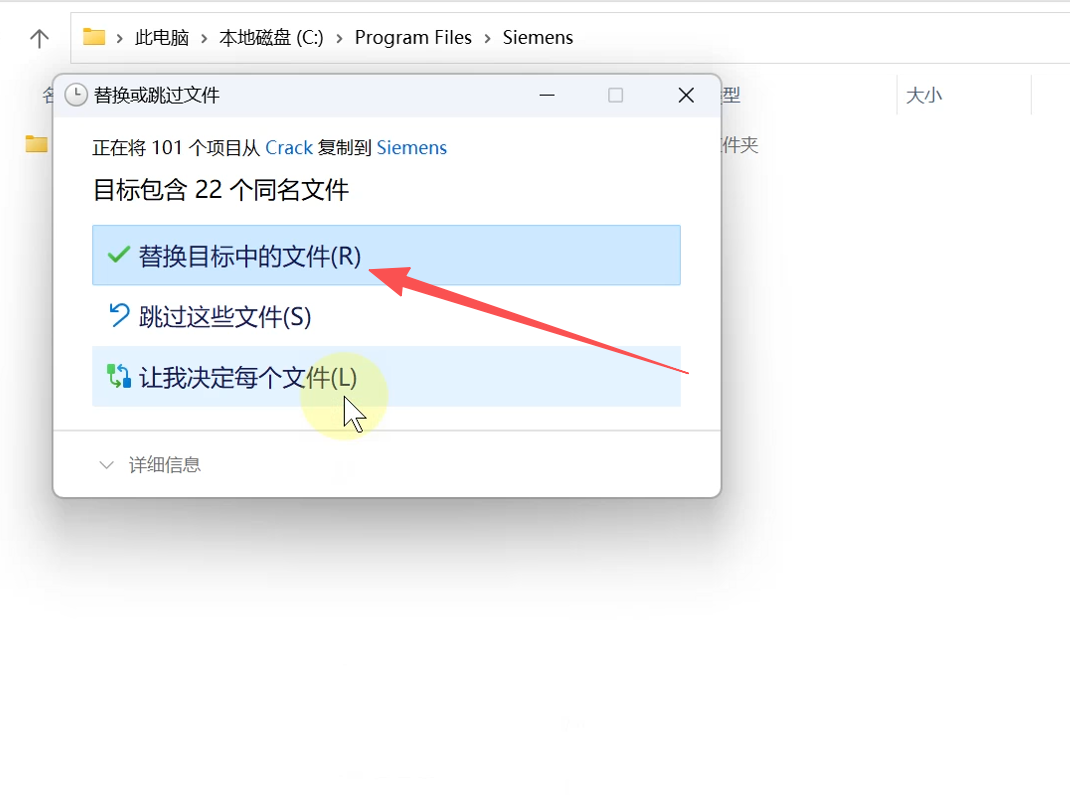Choose 跳过这些文件(S) option
Viewport: 1070px width, 807px height.
386,316
